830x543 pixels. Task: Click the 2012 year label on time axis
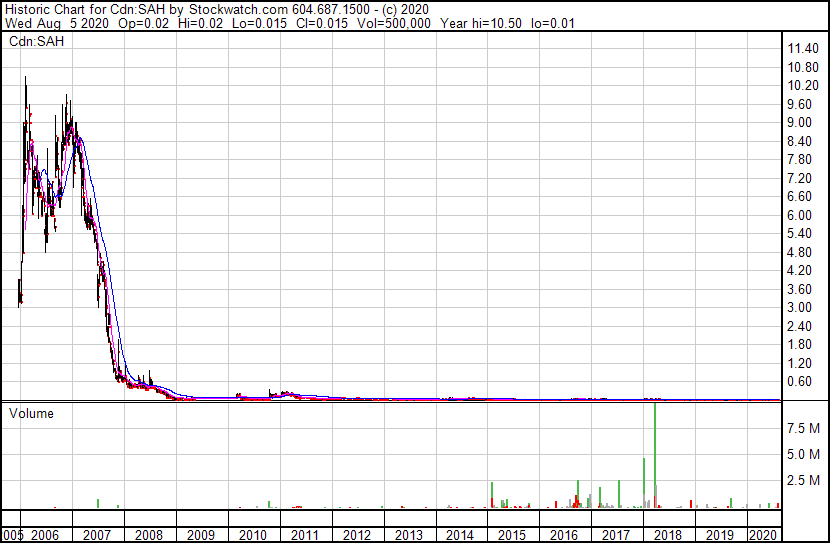[x=357, y=535]
